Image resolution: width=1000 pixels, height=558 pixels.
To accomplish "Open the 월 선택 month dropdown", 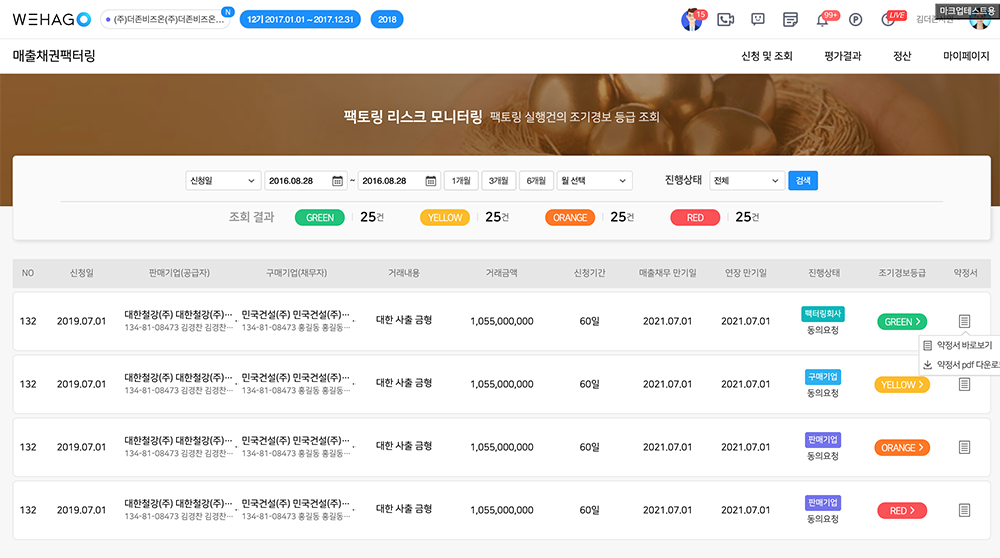I will [594, 181].
